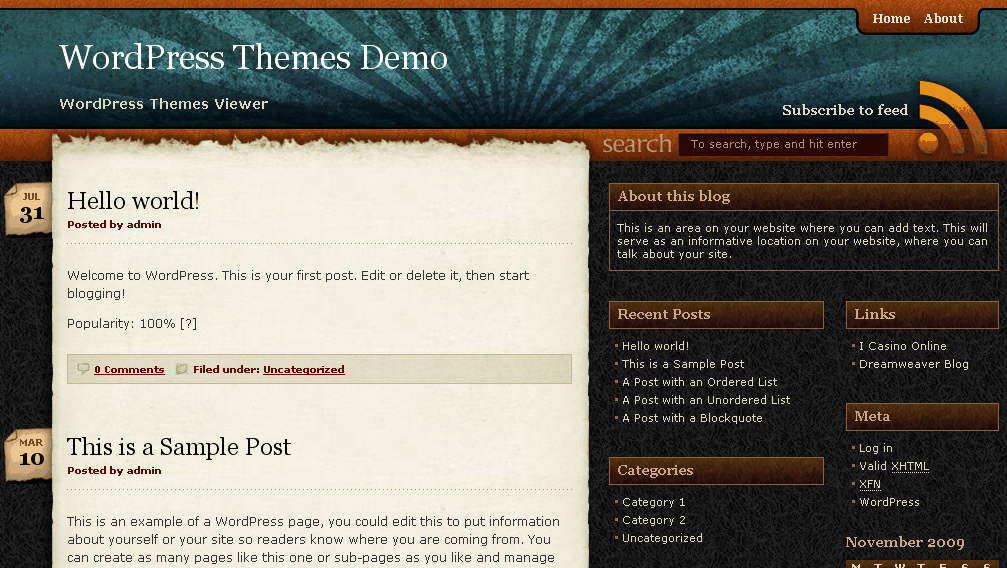The width and height of the screenshot is (1007, 568).
Task: Click Posted by admin under Hello world!
Action: click(x=114, y=224)
